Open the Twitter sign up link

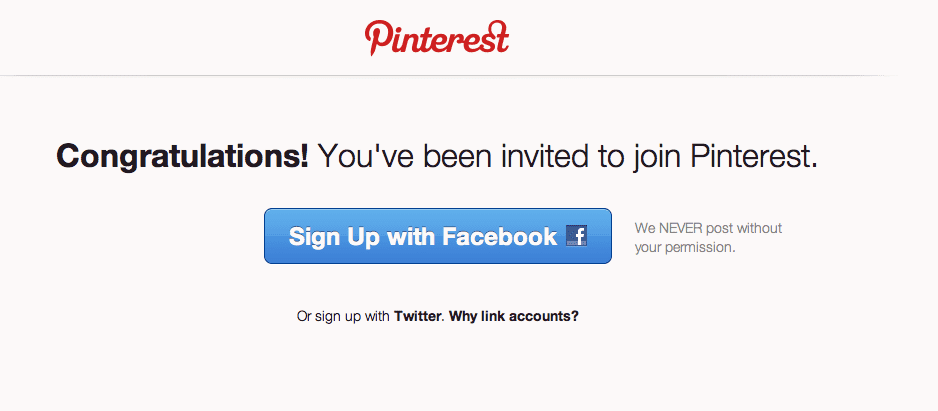tap(418, 316)
